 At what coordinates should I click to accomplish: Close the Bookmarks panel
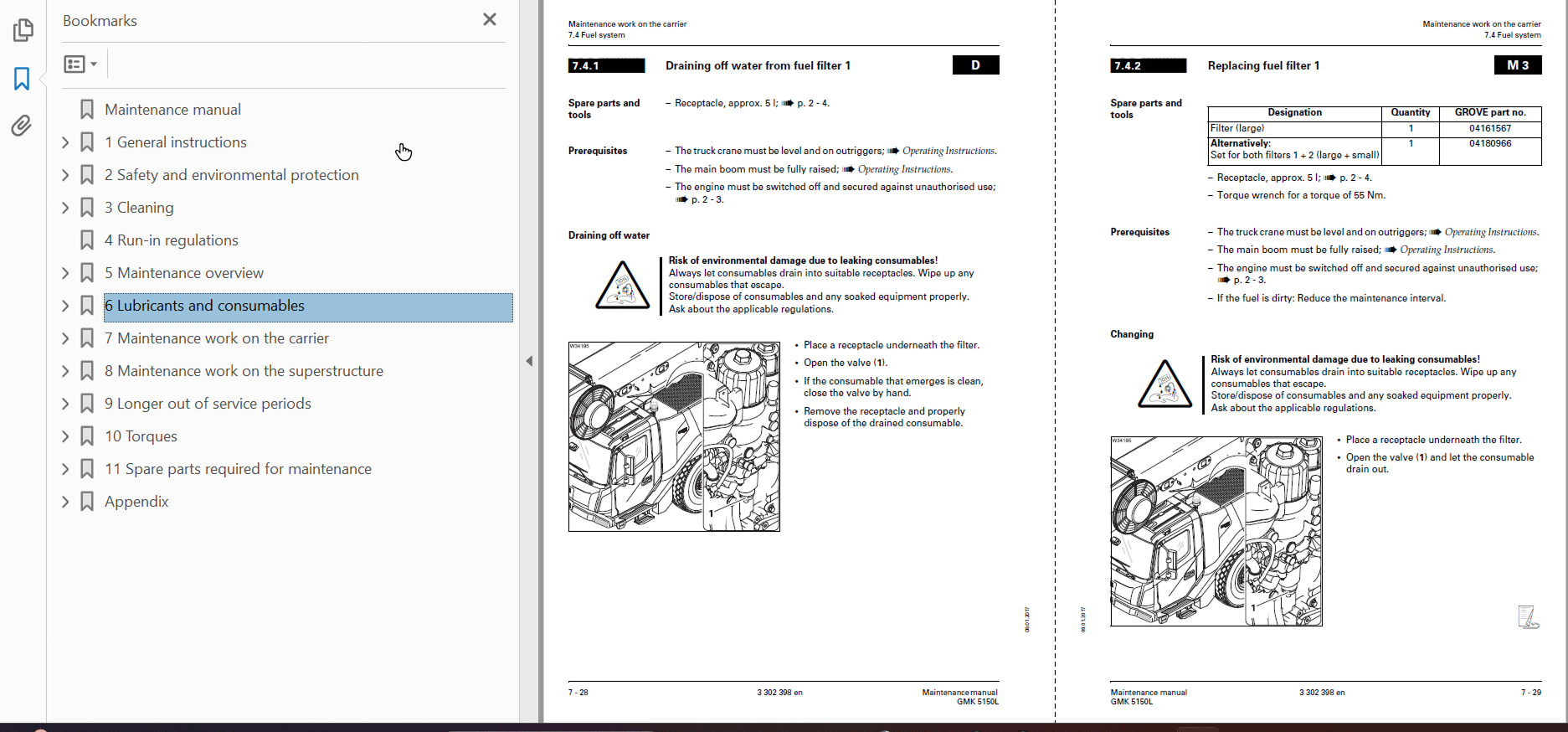(490, 19)
